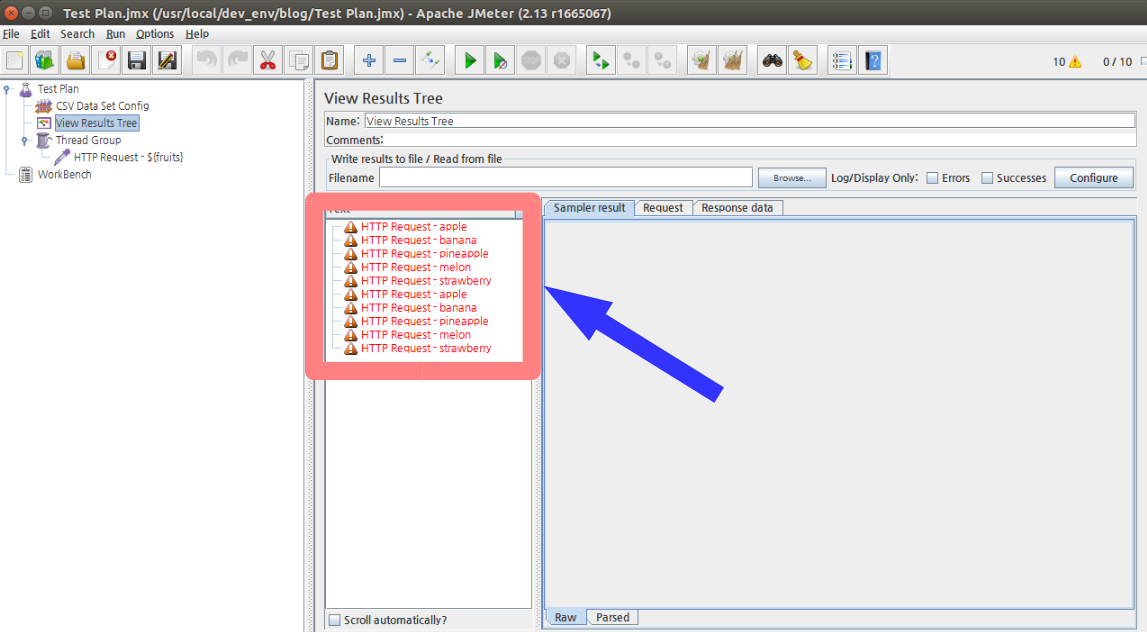This screenshot has width=1147, height=632.
Task: Click the Undo arrow icon
Action: pyautogui.click(x=207, y=60)
